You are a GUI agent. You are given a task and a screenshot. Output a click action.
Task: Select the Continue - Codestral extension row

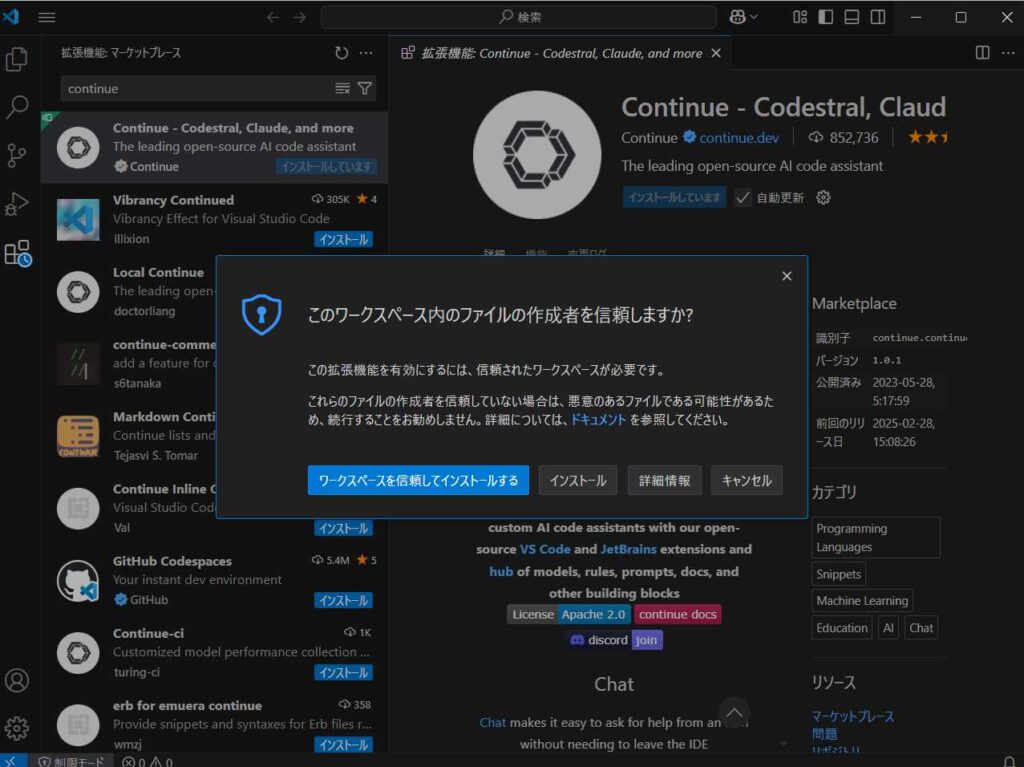[x=214, y=147]
